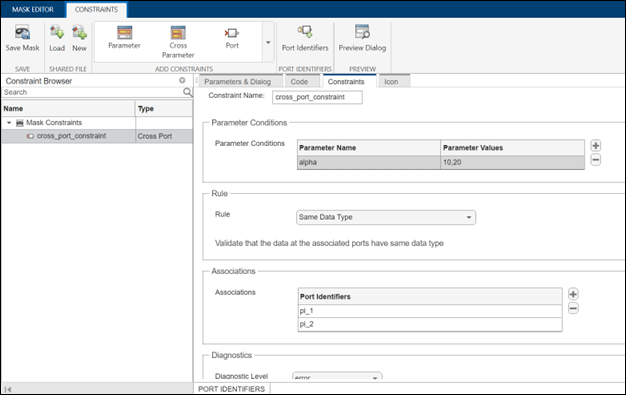
Task: Collapse the Mask Constraints tree node
Action: coord(9,123)
